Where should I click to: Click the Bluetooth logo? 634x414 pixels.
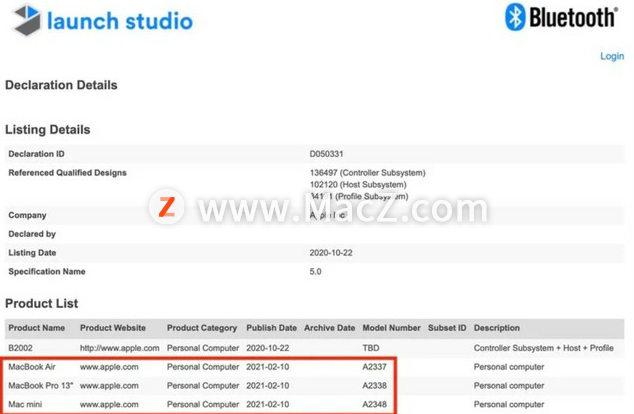[562, 17]
